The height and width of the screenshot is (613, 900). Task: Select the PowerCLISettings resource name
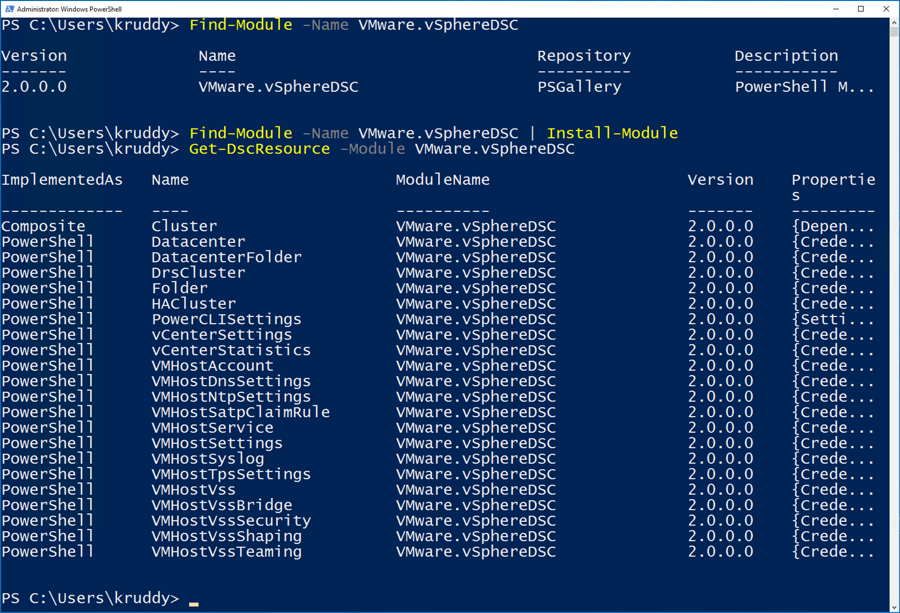tap(226, 319)
